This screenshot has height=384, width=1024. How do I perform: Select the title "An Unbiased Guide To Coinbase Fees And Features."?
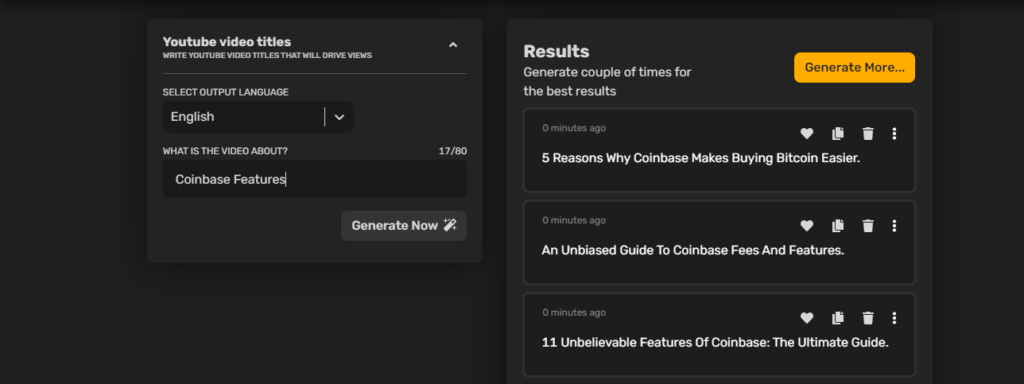tap(693, 250)
